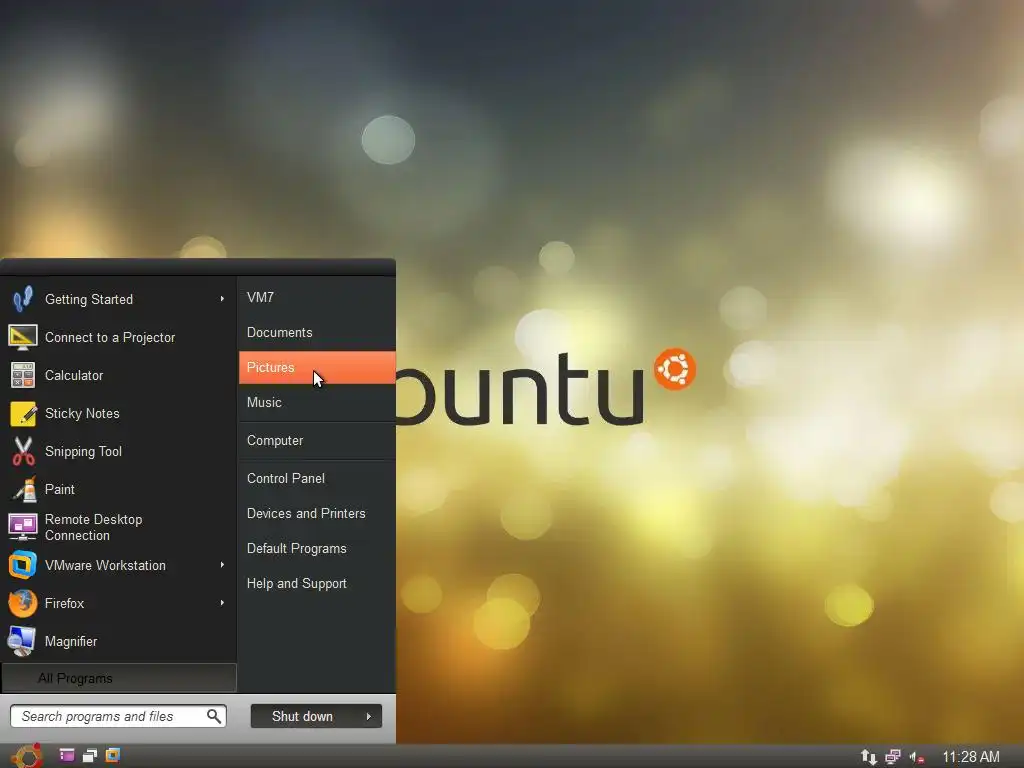Click the Remote Desktop Connection label

point(93,527)
